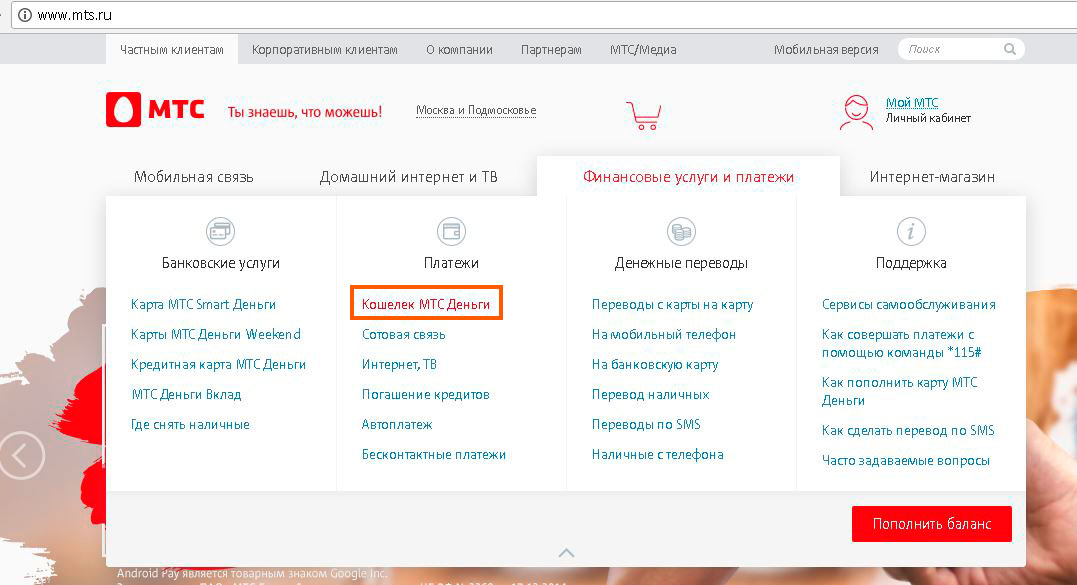Open Как сделать перевод по SMS link
The height and width of the screenshot is (585, 1077).
pos(908,431)
